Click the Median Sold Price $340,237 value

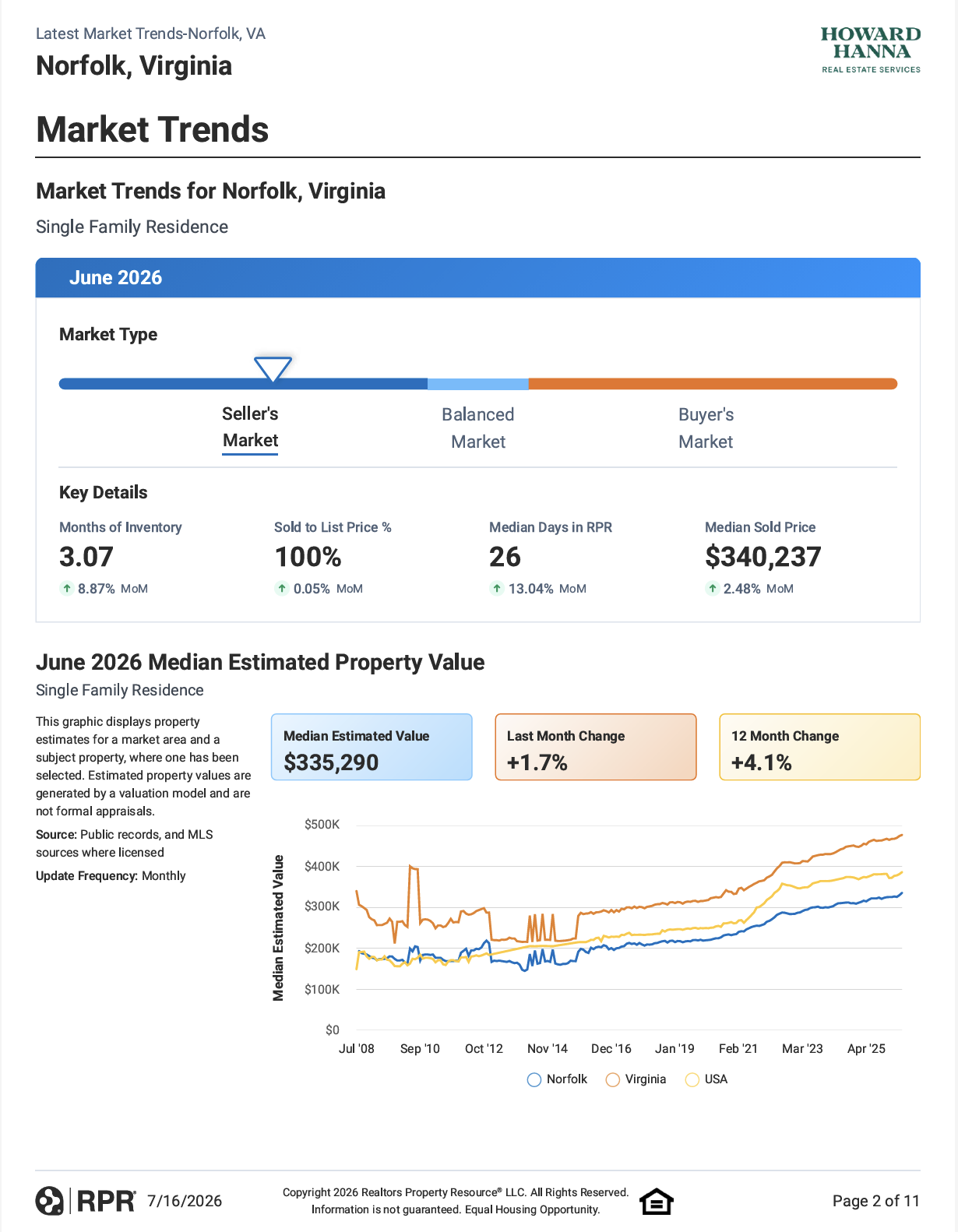pyautogui.click(x=763, y=557)
